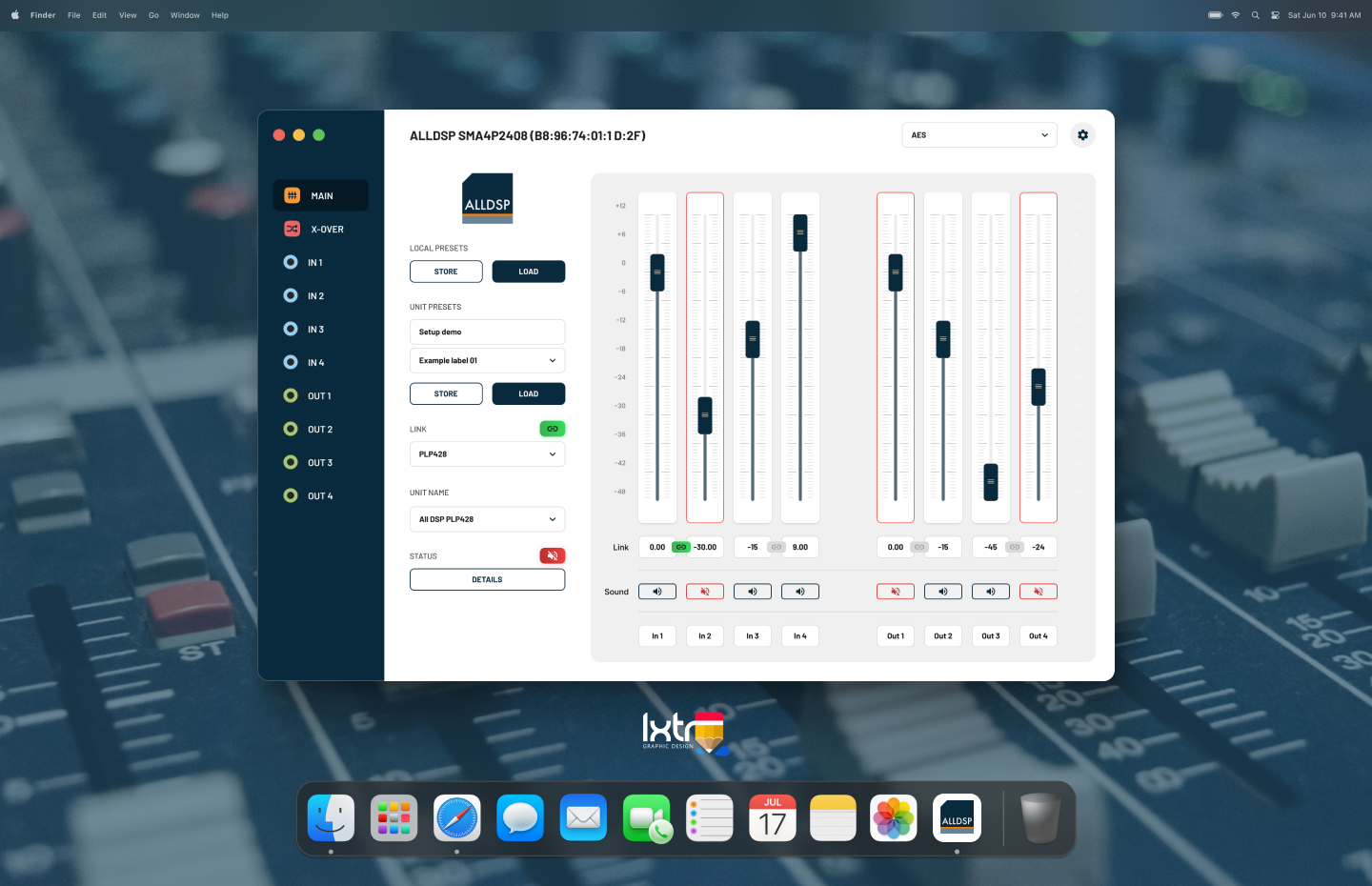This screenshot has width=1372, height=886.
Task: Mute the In 1 sound button
Action: (657, 592)
